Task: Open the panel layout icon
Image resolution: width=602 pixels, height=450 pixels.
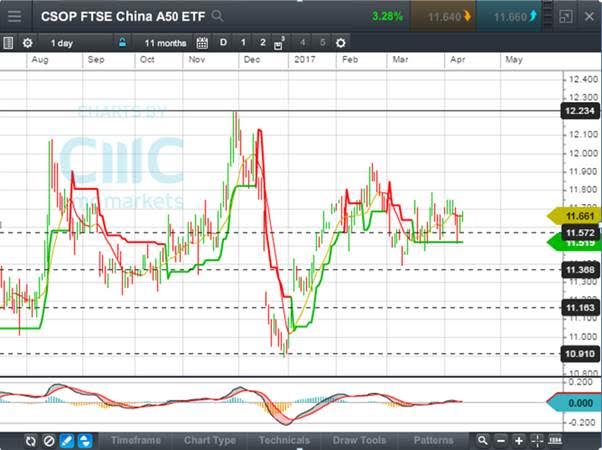Action: click(x=8, y=43)
